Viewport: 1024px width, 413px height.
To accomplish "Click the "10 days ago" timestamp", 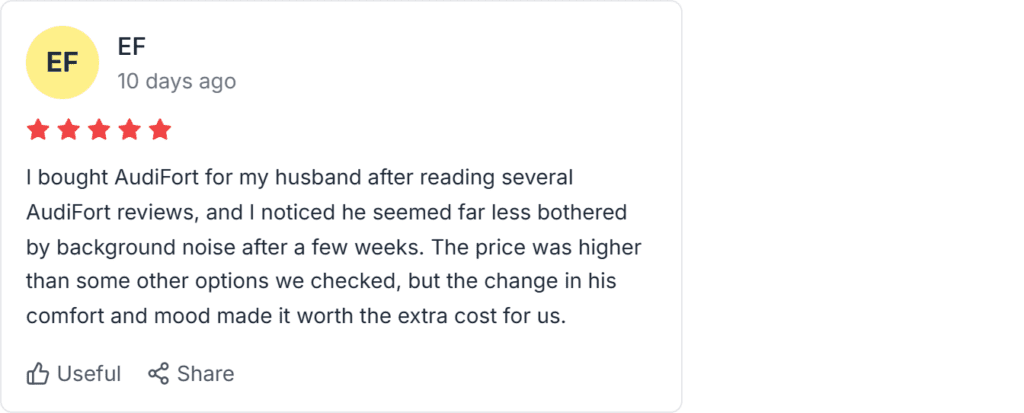I will click(176, 81).
